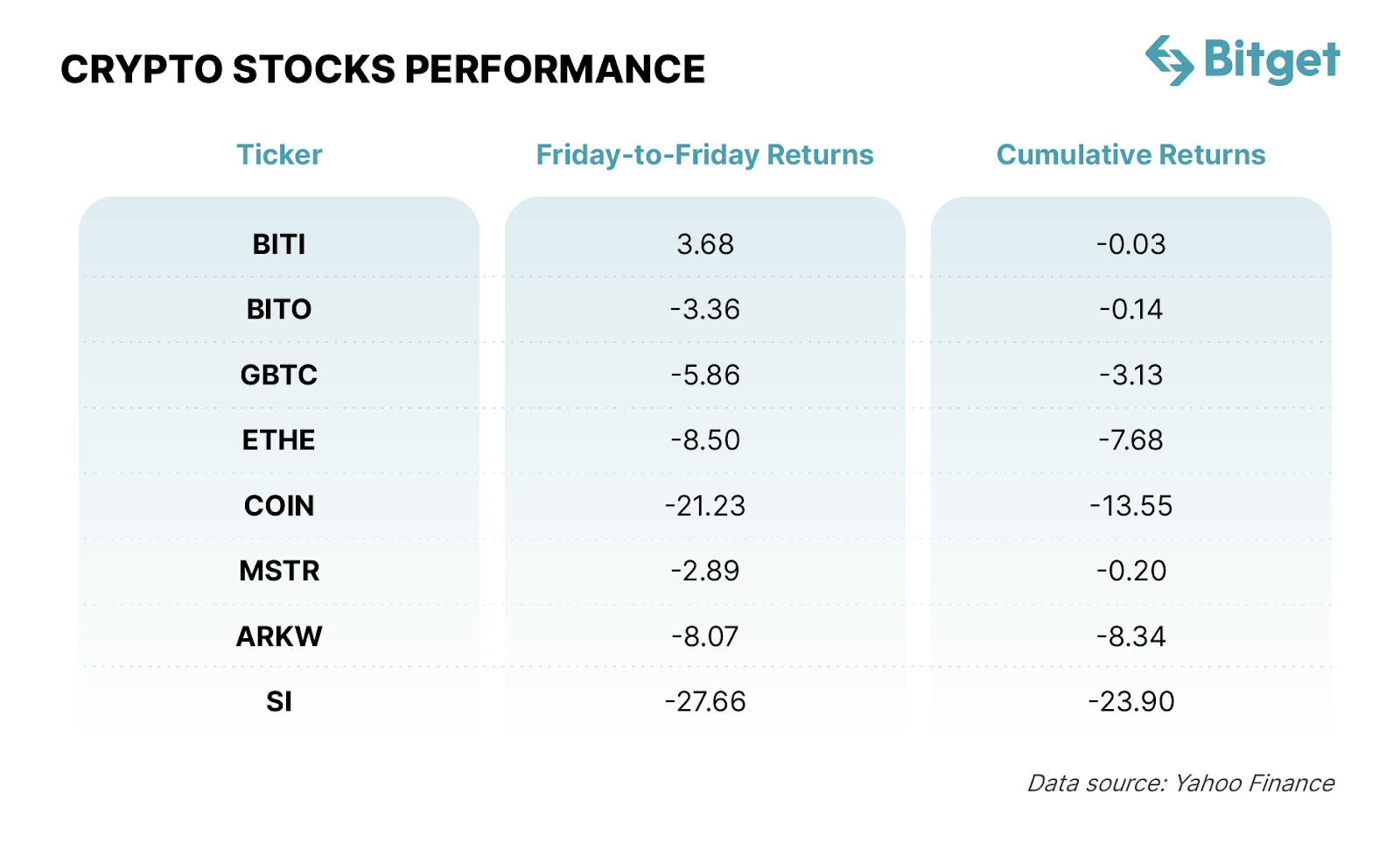Click the Bitget brand name text
Image resolution: width=1400 pixels, height=857 pixels.
1271,60
